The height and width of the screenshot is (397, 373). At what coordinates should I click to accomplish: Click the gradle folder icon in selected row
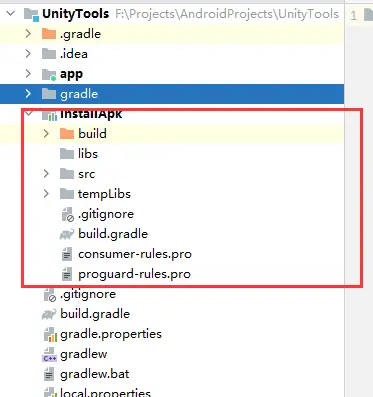pos(49,94)
